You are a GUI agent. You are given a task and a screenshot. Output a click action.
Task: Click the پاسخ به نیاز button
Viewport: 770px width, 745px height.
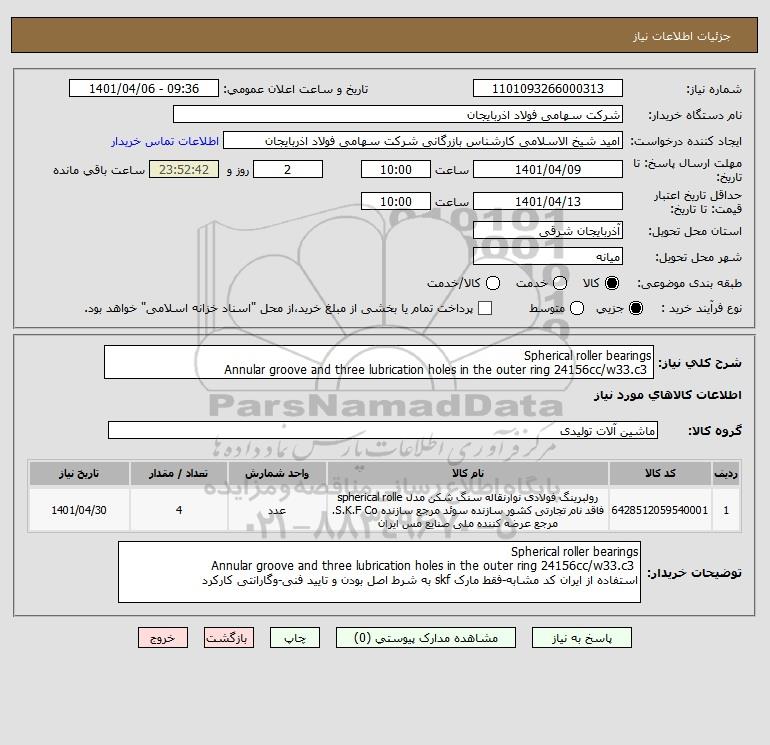(581, 637)
